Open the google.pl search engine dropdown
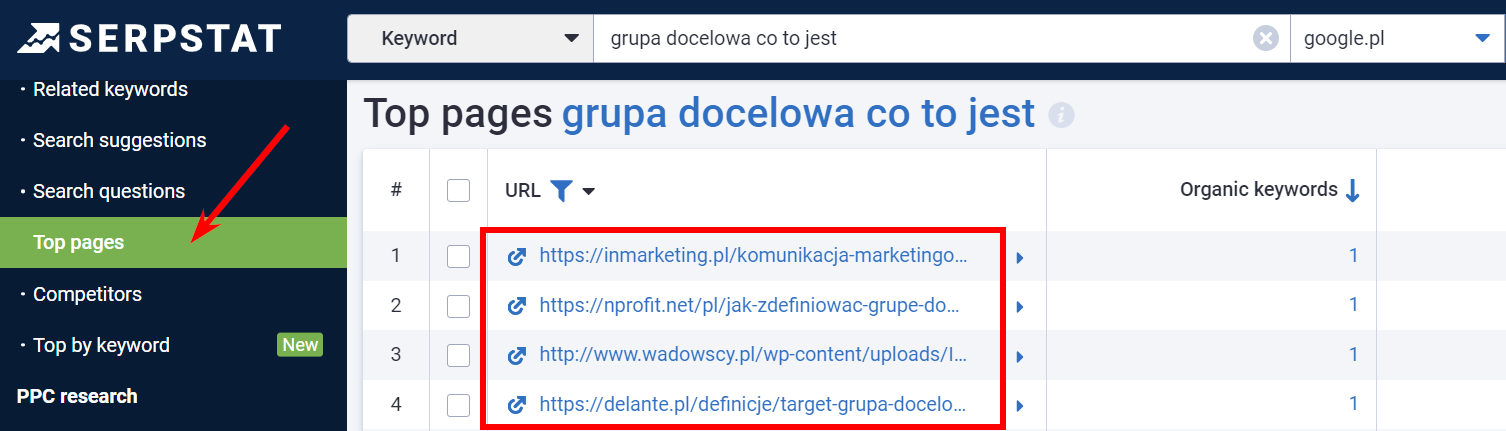The image size is (1506, 431). pos(1398,39)
